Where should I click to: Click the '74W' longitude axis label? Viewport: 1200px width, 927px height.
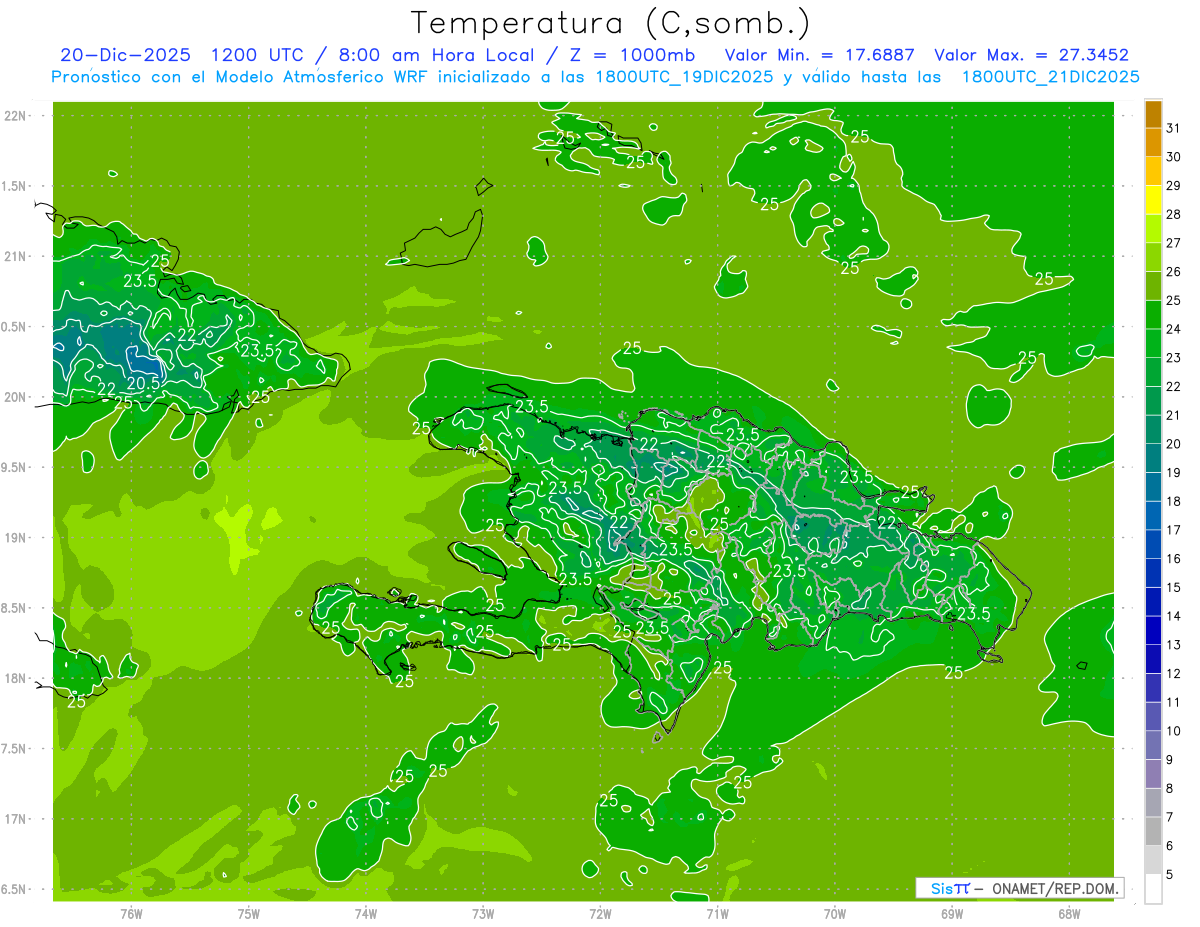point(366,913)
